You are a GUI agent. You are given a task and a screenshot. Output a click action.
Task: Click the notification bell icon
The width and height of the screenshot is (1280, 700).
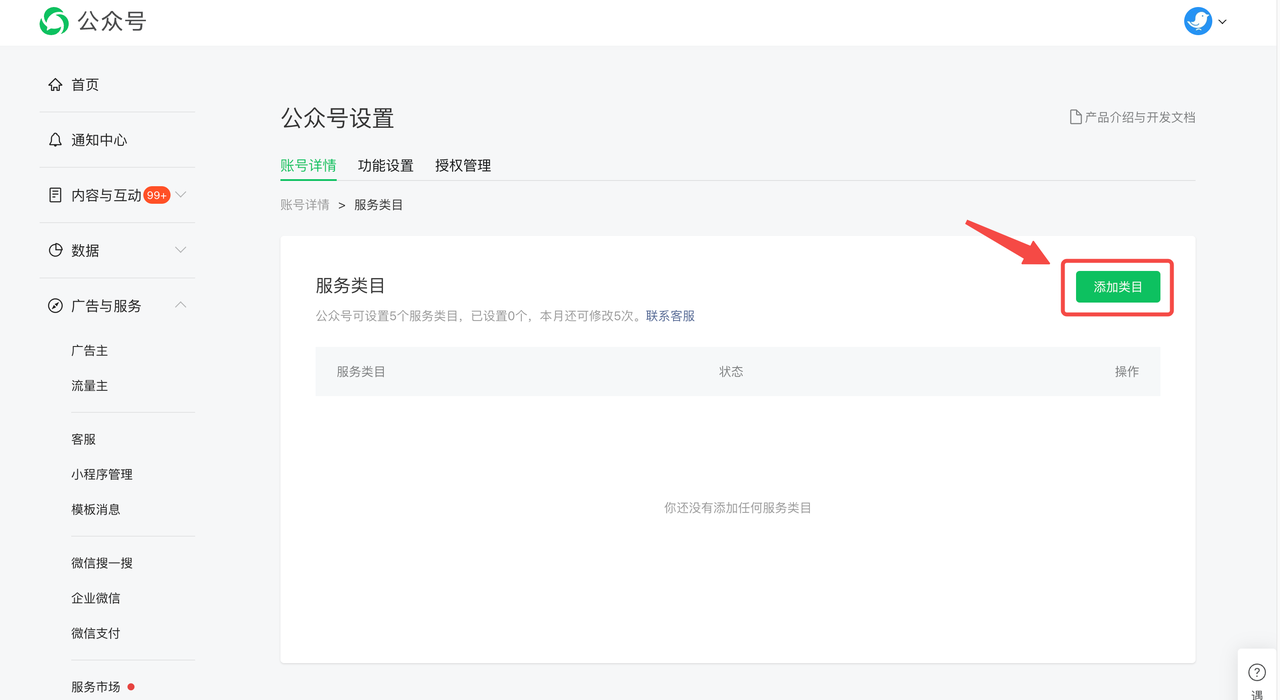[x=55, y=140]
